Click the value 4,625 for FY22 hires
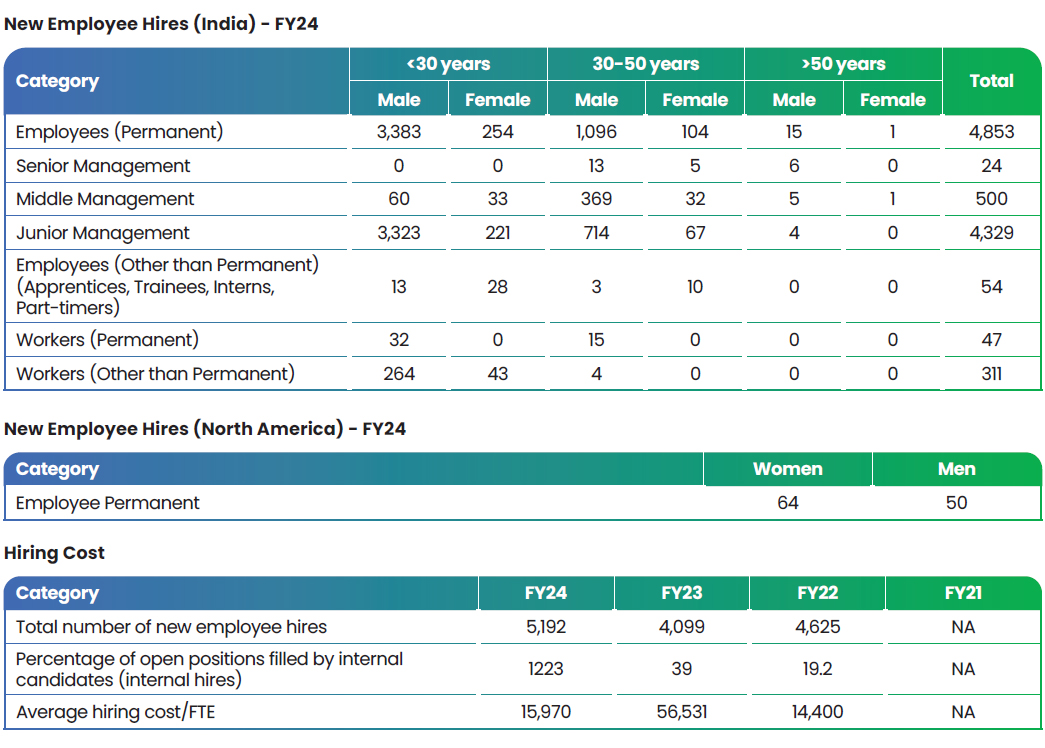This screenshot has height=748, width=1045. click(x=818, y=627)
